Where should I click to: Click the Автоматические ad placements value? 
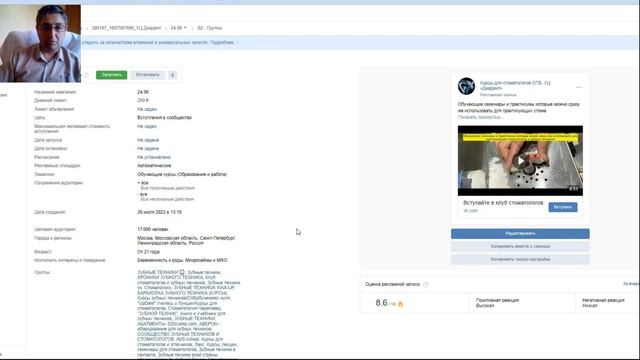(x=154, y=166)
